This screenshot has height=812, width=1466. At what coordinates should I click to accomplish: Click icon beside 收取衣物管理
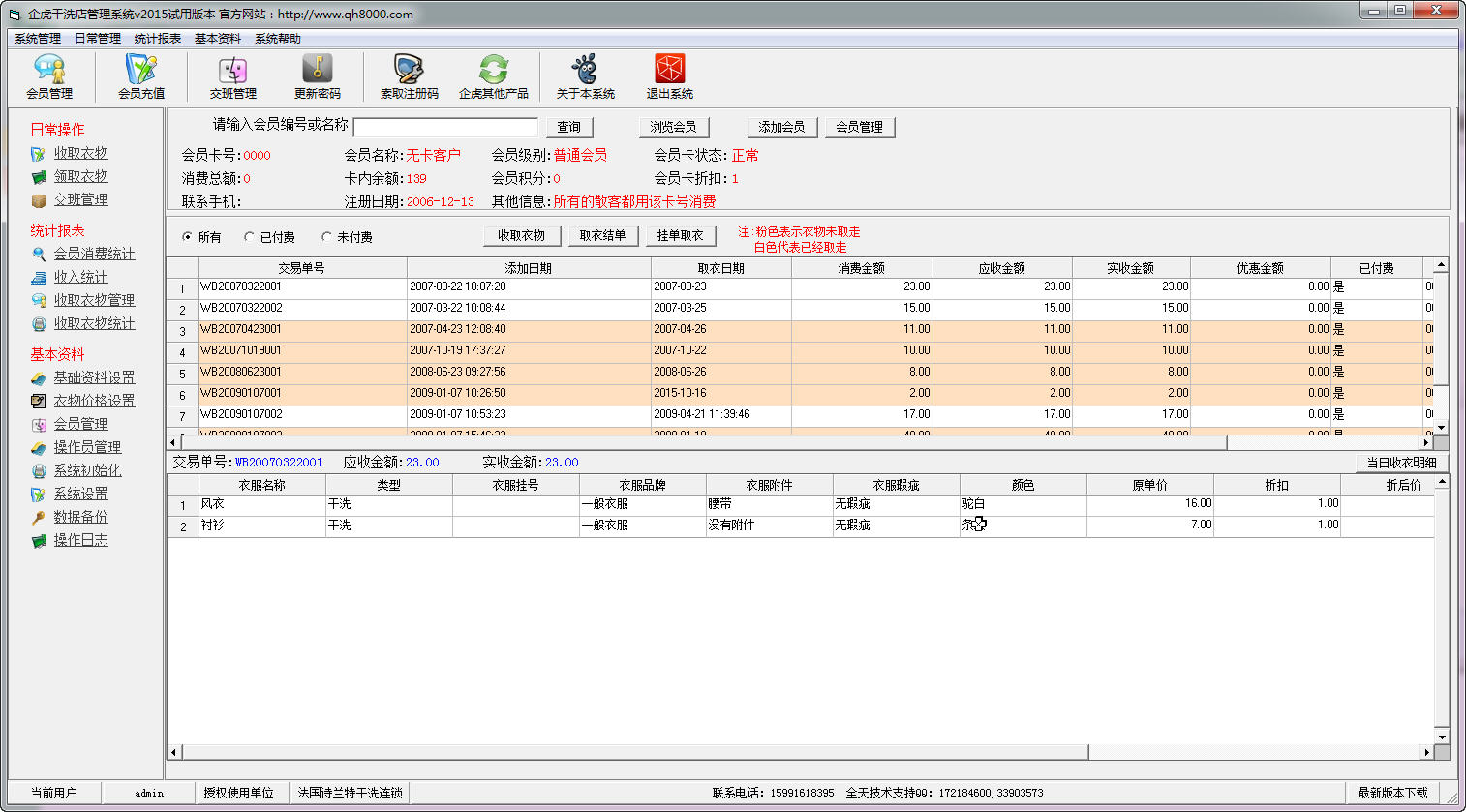coord(39,301)
